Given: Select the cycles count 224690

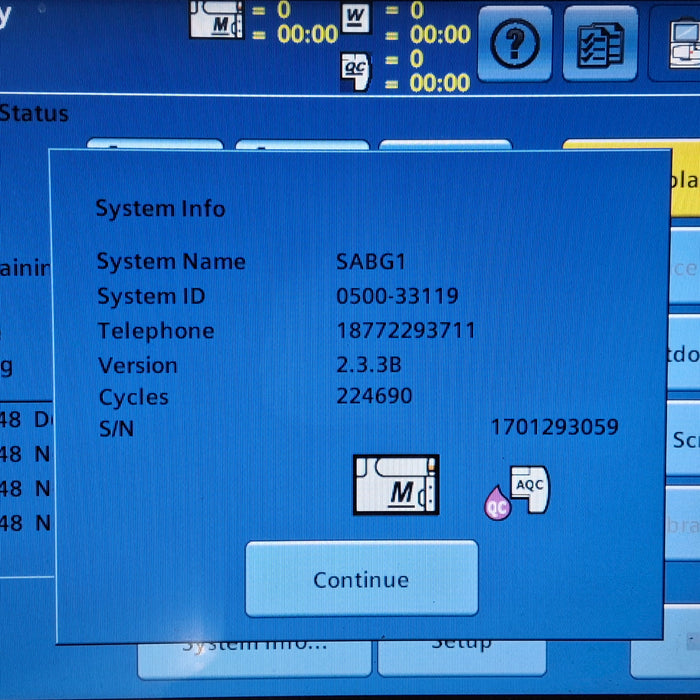Looking at the screenshot, I should pos(374,396).
